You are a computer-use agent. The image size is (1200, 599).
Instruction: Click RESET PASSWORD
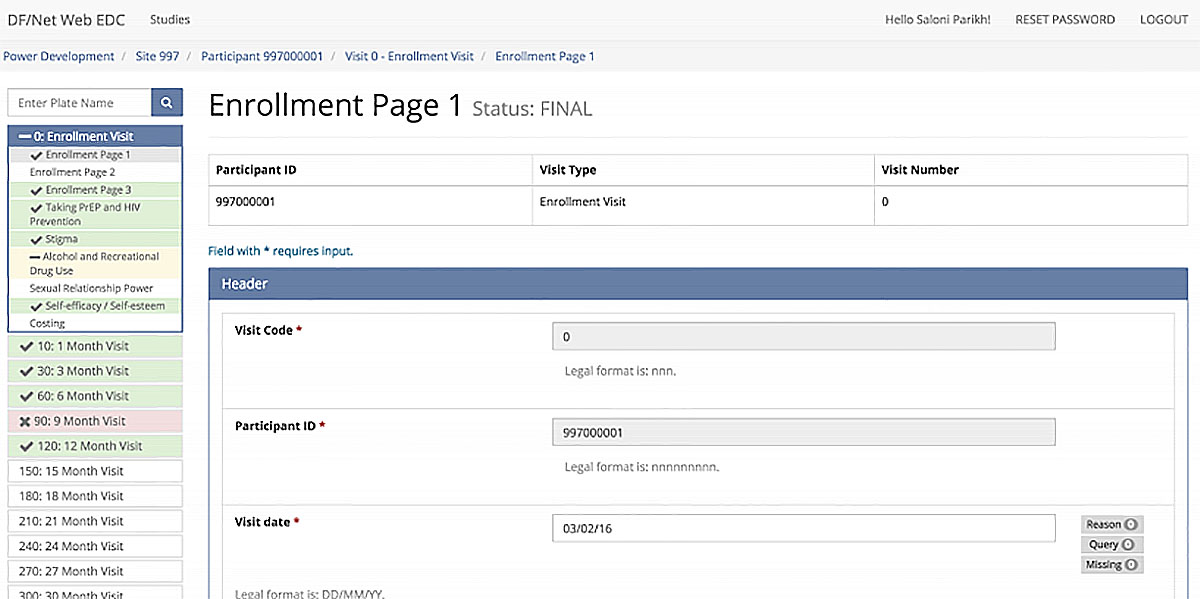1064,19
